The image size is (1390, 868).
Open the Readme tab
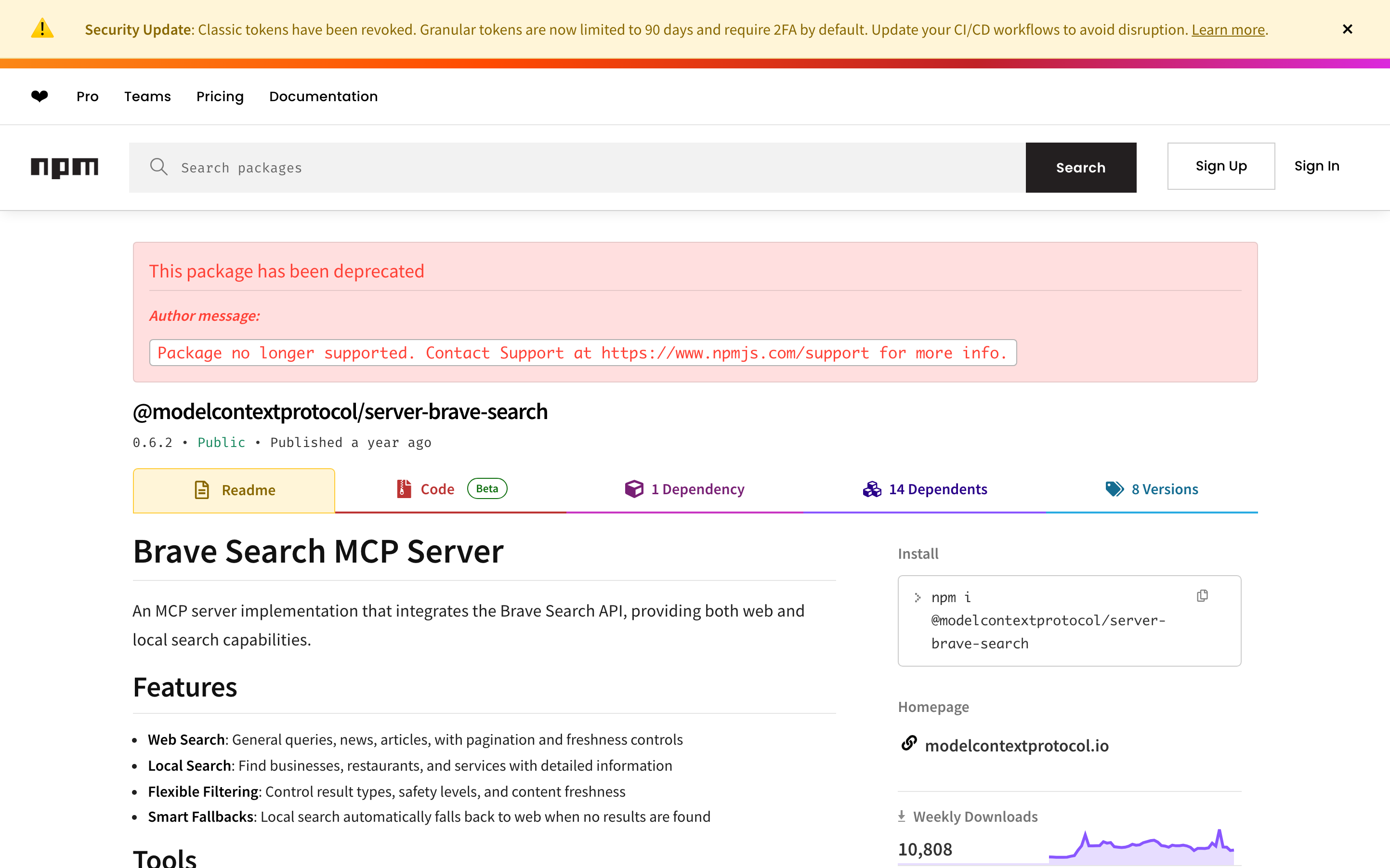click(x=234, y=490)
